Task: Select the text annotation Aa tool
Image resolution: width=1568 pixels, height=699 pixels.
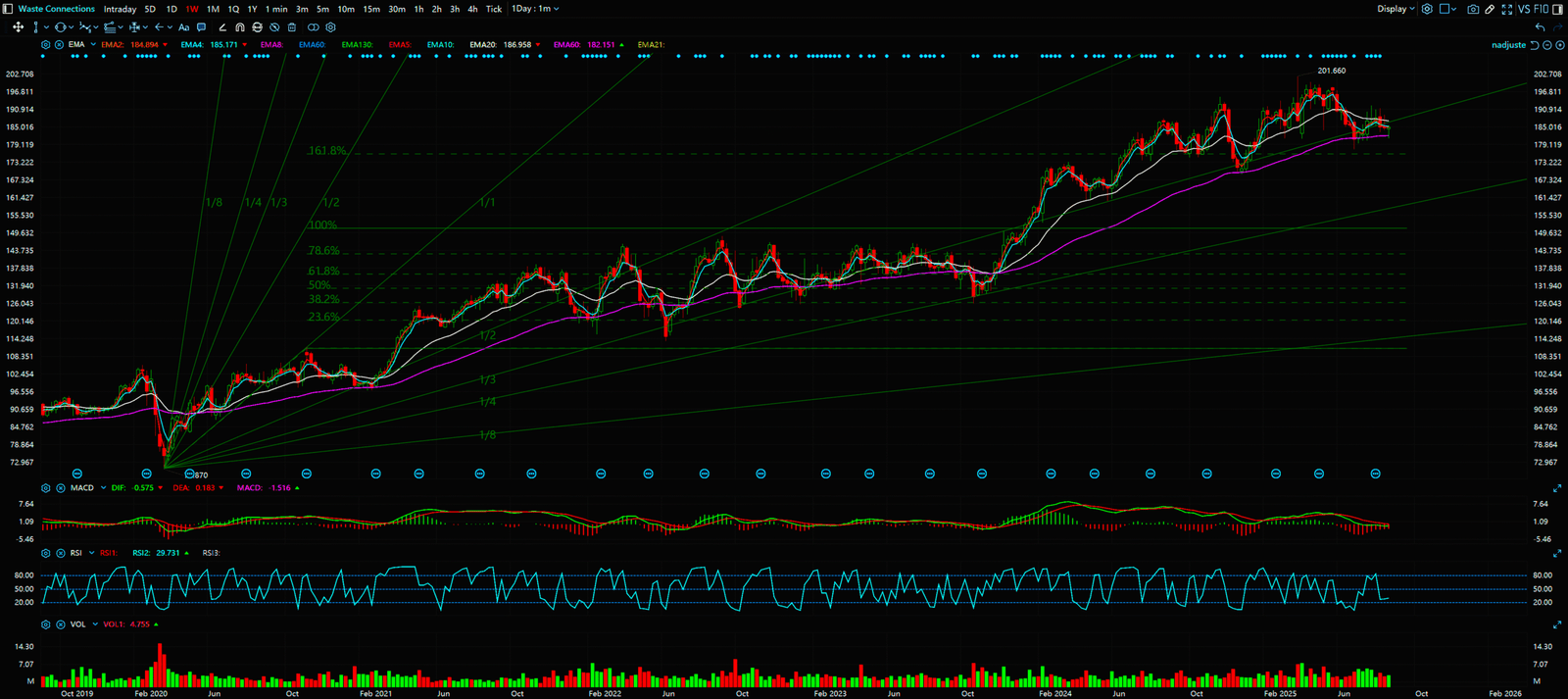Action: click(183, 27)
